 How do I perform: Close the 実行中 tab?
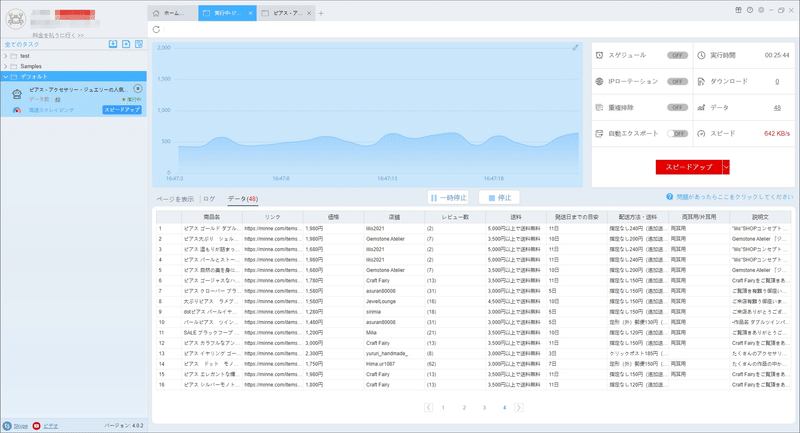[250, 13]
